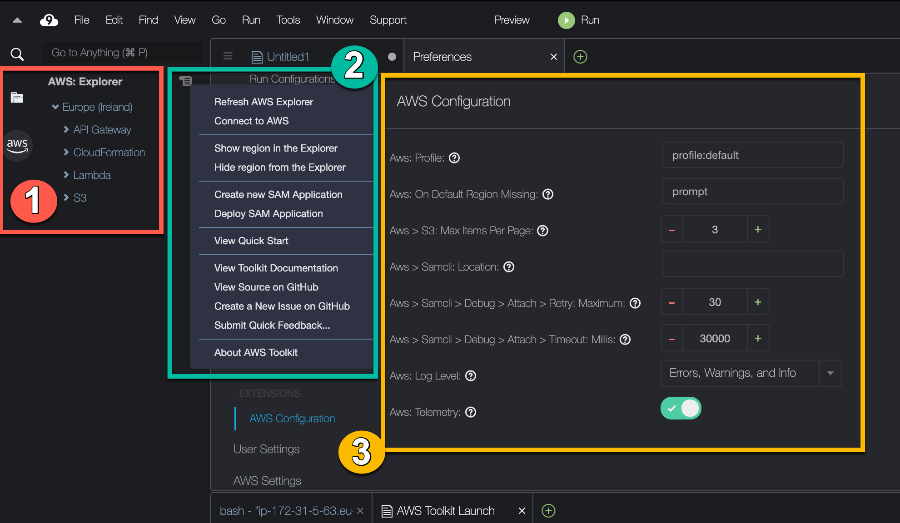Open View Toolkit Documentation
The height and width of the screenshot is (523, 900).
pos(276,268)
